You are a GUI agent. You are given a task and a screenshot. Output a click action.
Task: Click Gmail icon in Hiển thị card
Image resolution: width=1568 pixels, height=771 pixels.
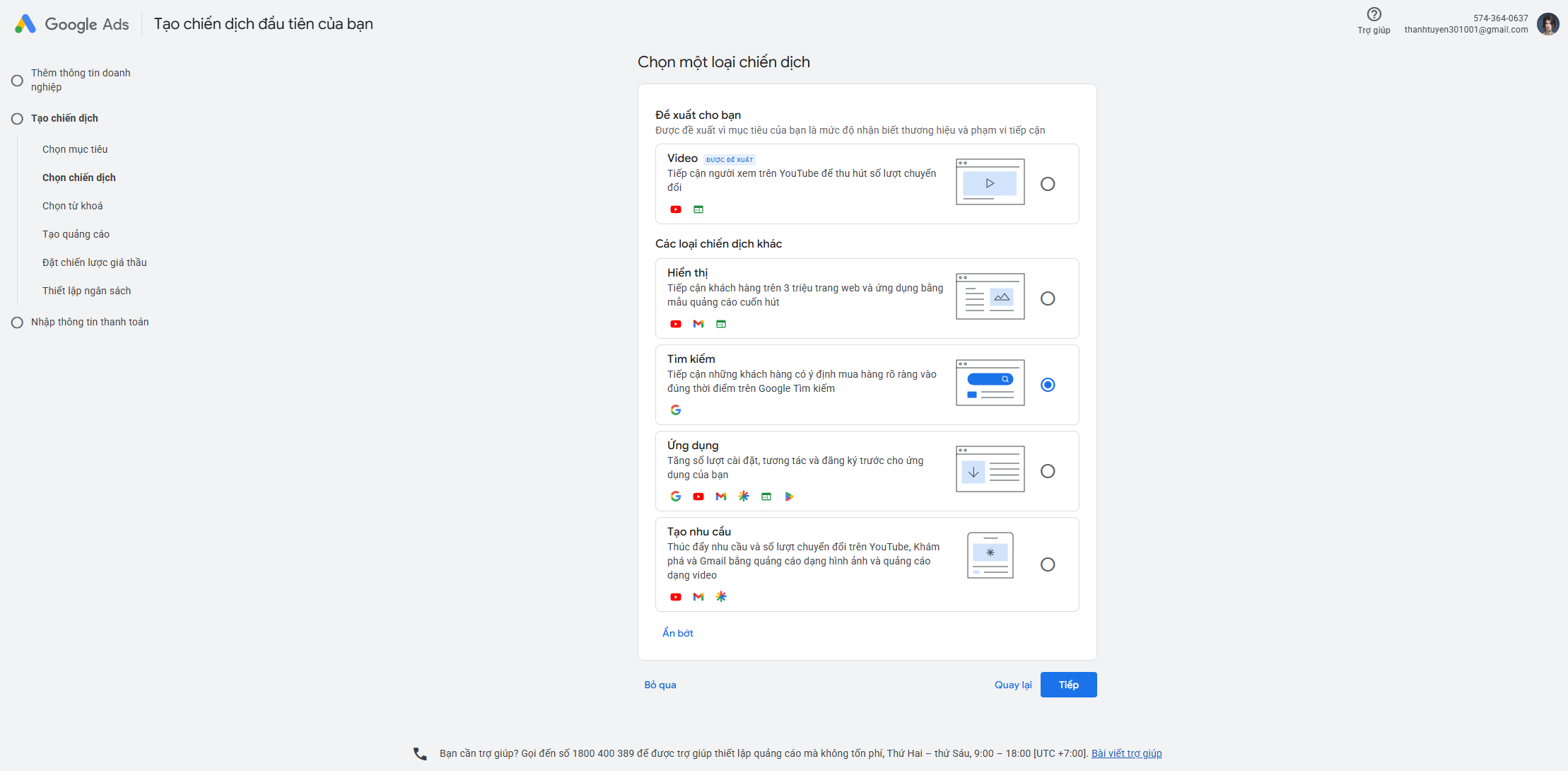tap(698, 324)
